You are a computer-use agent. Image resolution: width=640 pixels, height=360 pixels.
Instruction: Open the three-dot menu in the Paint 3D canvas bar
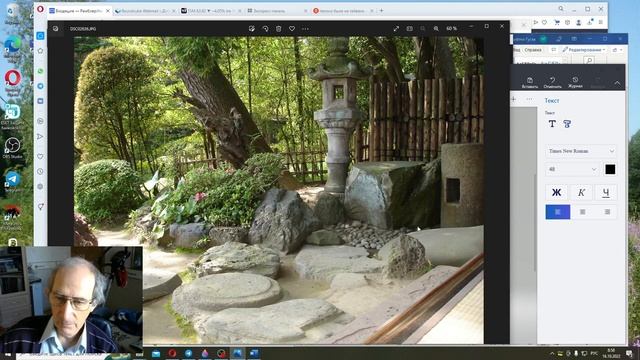click(x=529, y=99)
